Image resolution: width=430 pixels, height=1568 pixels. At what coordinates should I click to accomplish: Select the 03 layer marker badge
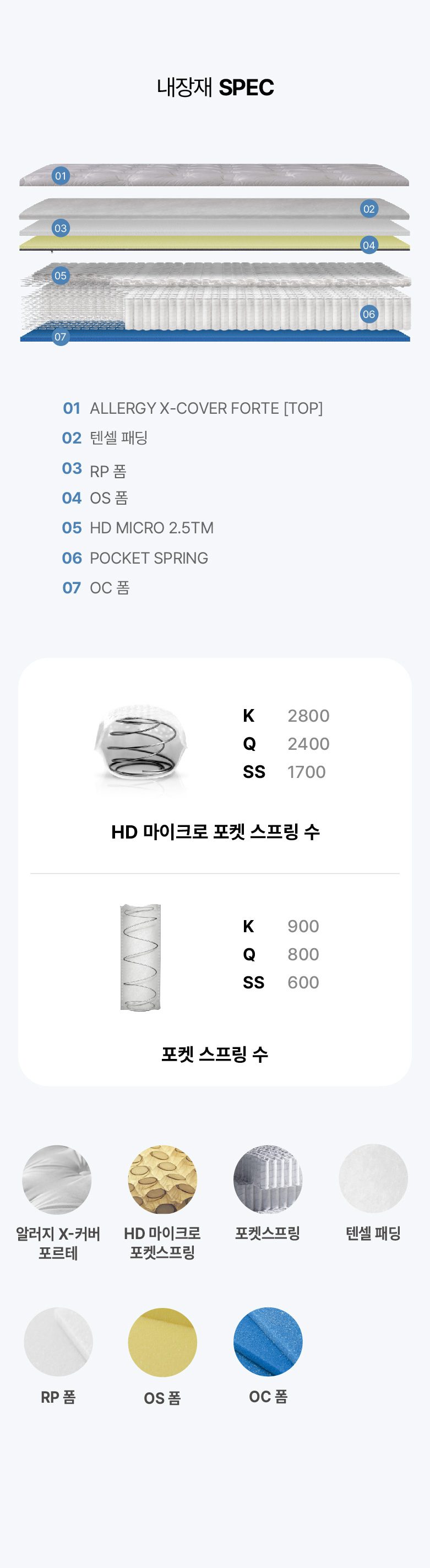point(60,228)
